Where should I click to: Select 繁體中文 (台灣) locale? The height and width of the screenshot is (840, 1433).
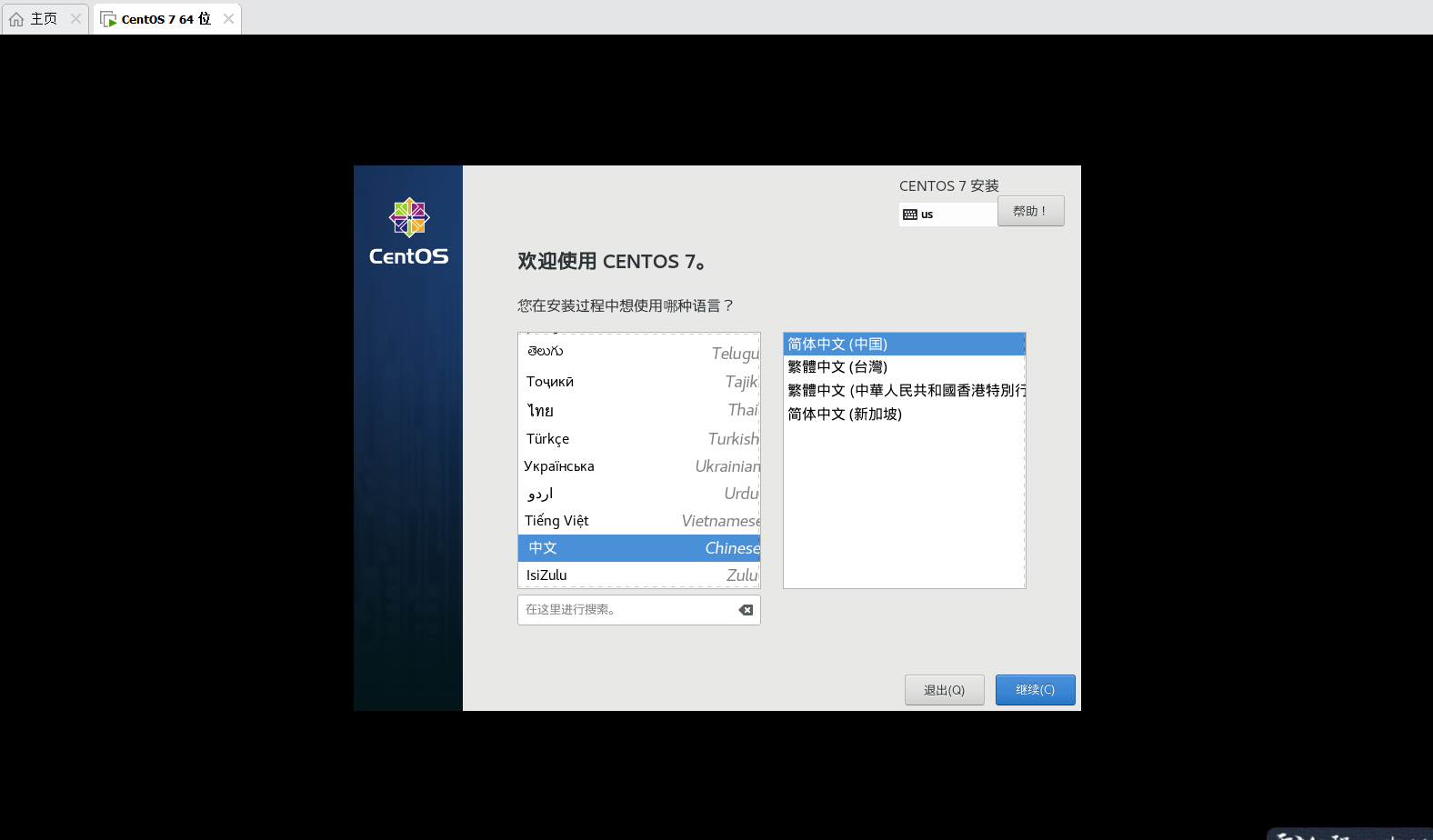(904, 367)
